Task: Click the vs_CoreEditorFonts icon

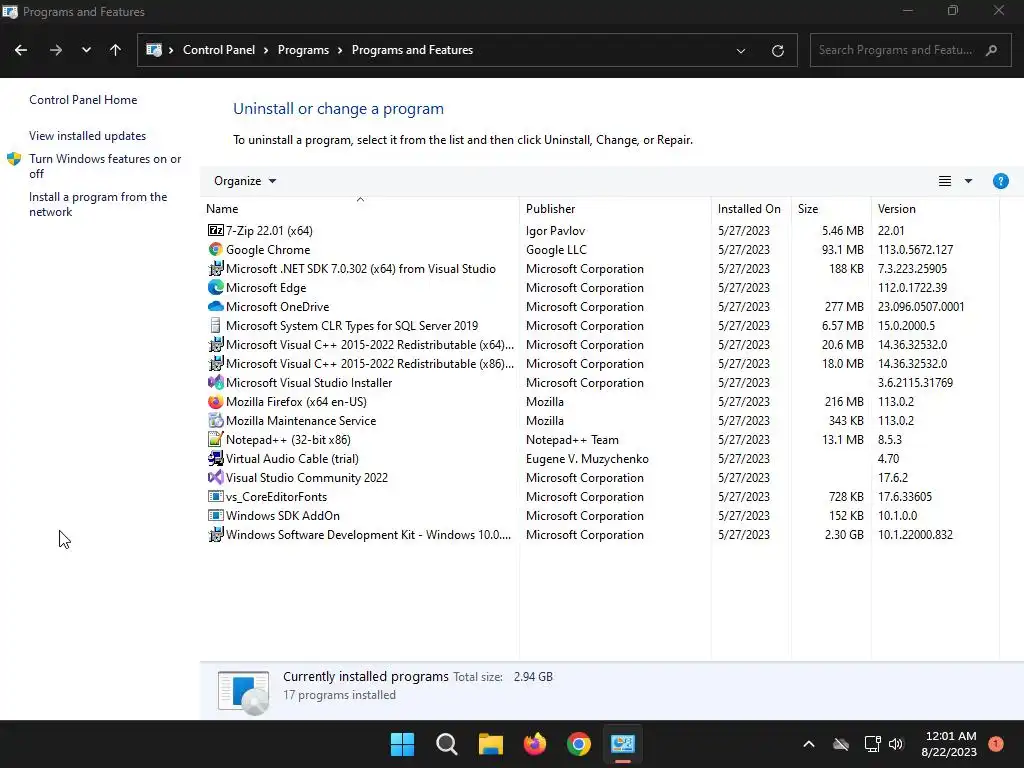Action: 216,496
